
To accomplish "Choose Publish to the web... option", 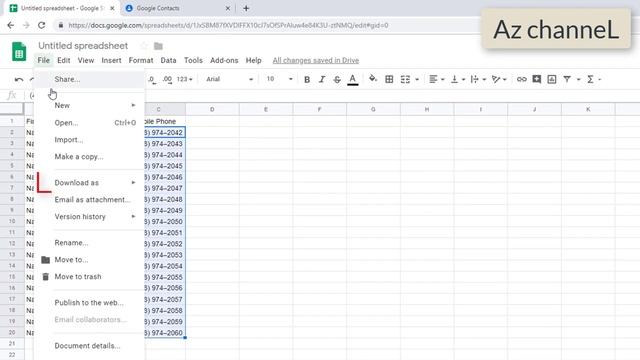I will tap(89, 303).
